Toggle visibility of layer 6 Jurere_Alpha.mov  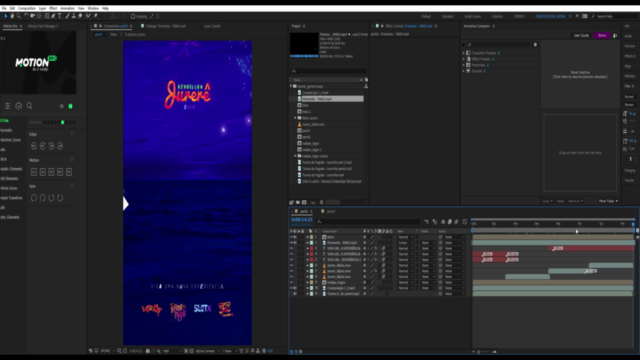coord(291,265)
